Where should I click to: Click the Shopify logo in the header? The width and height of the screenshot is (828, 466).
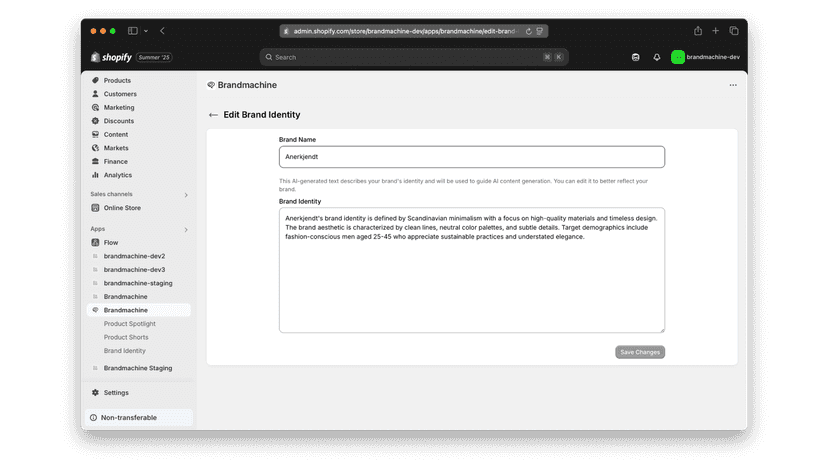point(111,57)
